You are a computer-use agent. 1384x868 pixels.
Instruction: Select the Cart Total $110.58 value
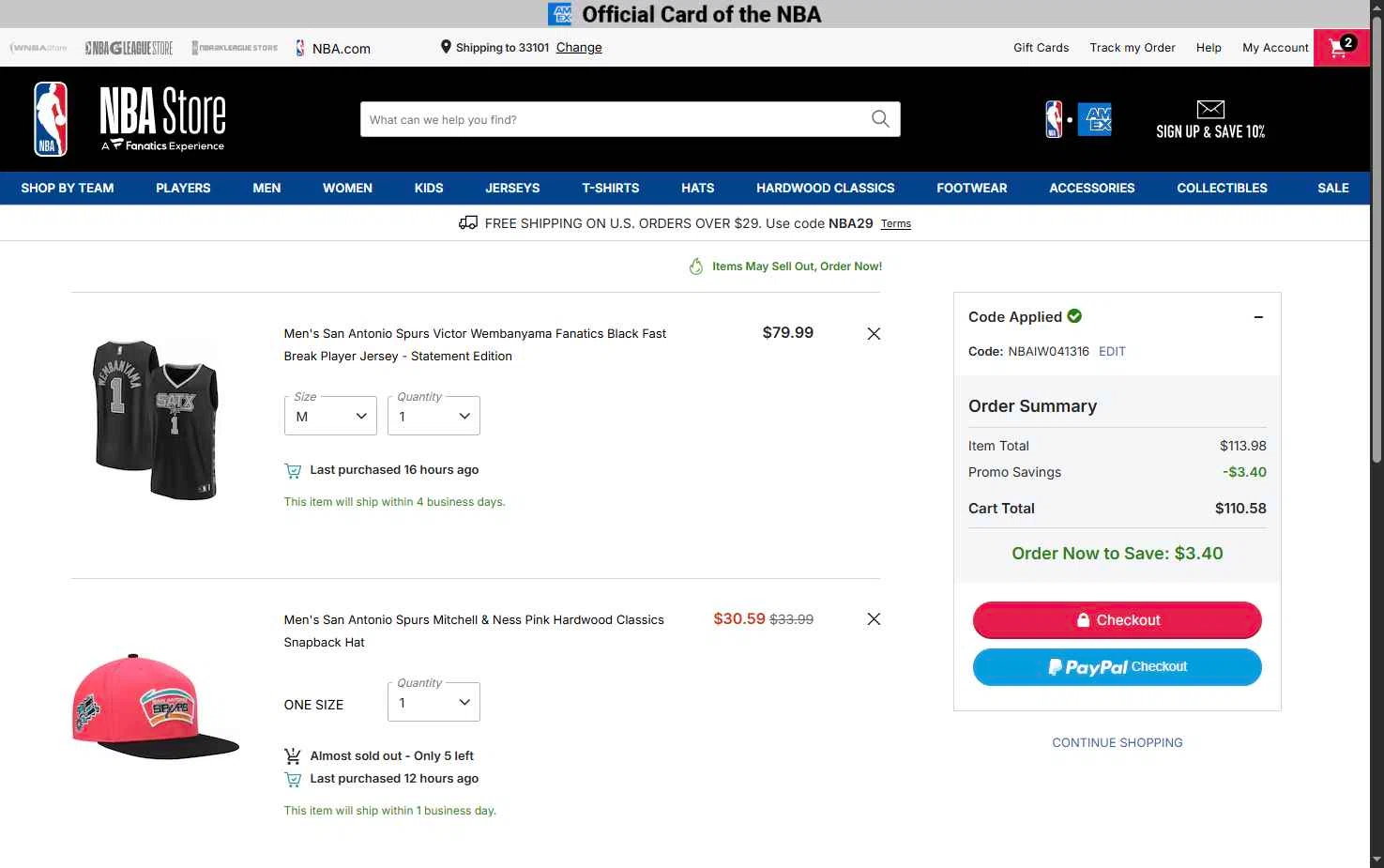1240,509
